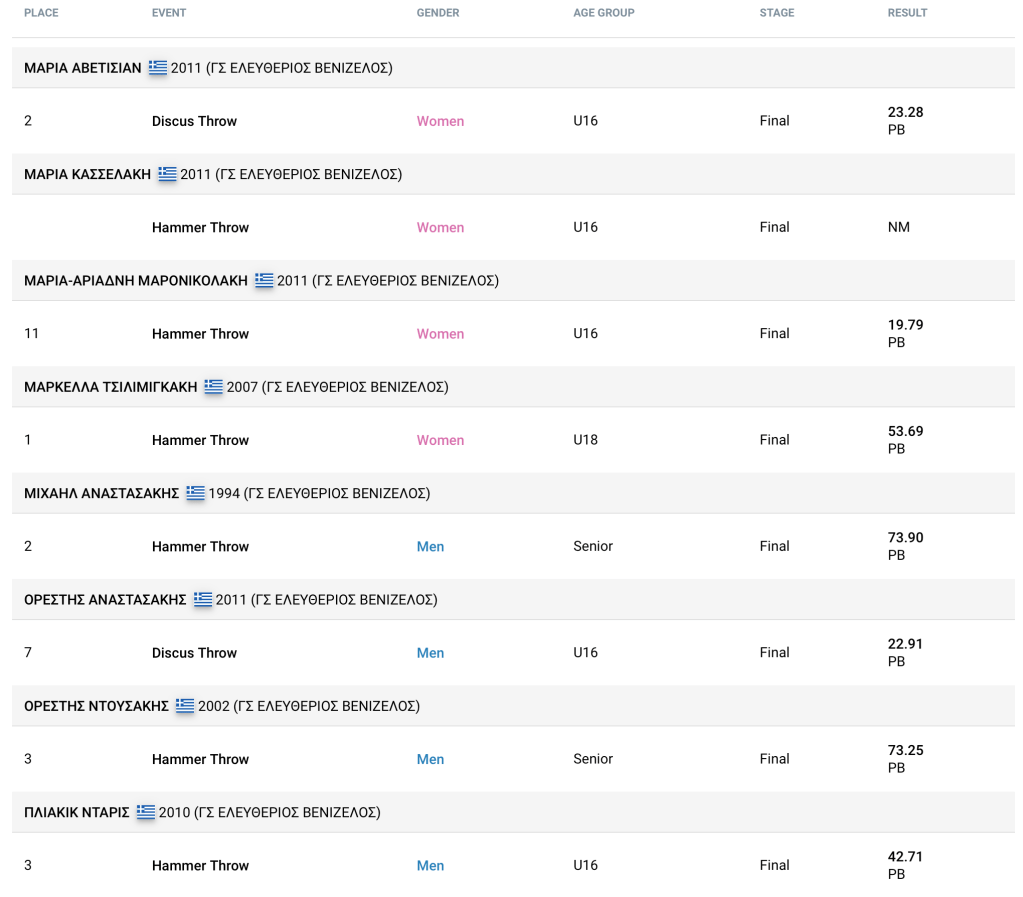Open Discus Throw event for ΟΡΕΣΤΗΣ ΑΝΑΣΤΑΣΑΚΗΣ
Viewport: 1023px width, 897px height.
194,653
